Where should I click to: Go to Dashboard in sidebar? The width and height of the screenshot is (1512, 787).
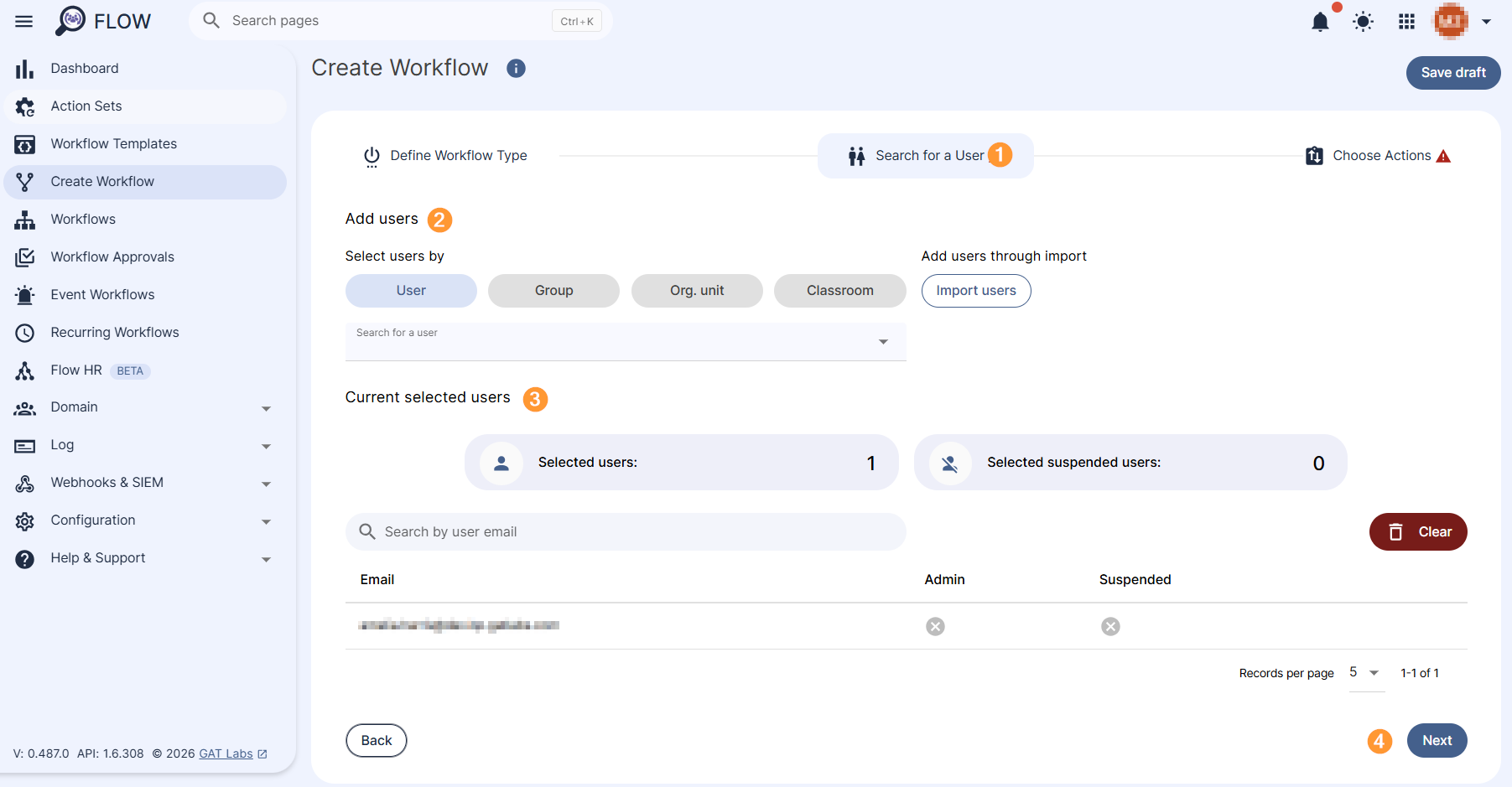coord(145,69)
